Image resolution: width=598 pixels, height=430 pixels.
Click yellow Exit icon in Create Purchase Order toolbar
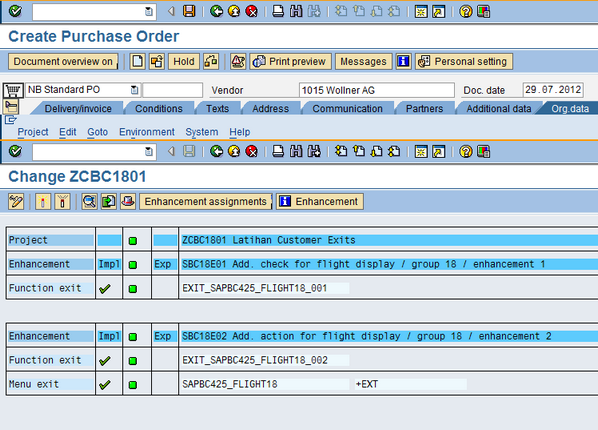click(x=234, y=11)
